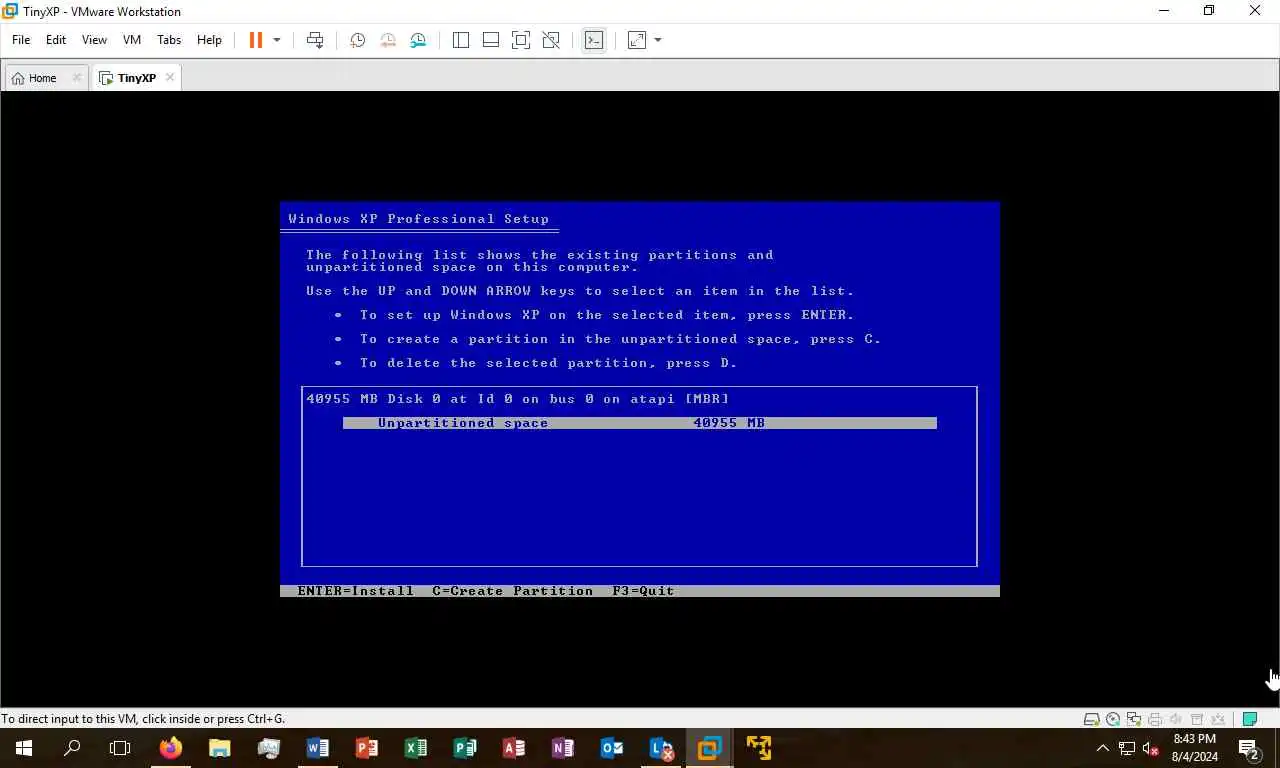Open Outlook from the taskbar
The height and width of the screenshot is (768, 1280).
pyautogui.click(x=611, y=748)
